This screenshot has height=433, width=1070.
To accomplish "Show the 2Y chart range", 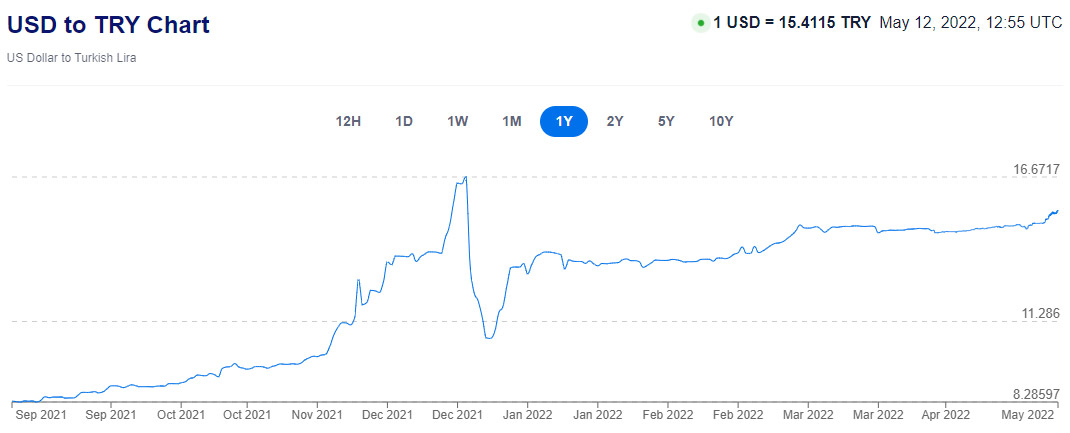I will coord(615,122).
